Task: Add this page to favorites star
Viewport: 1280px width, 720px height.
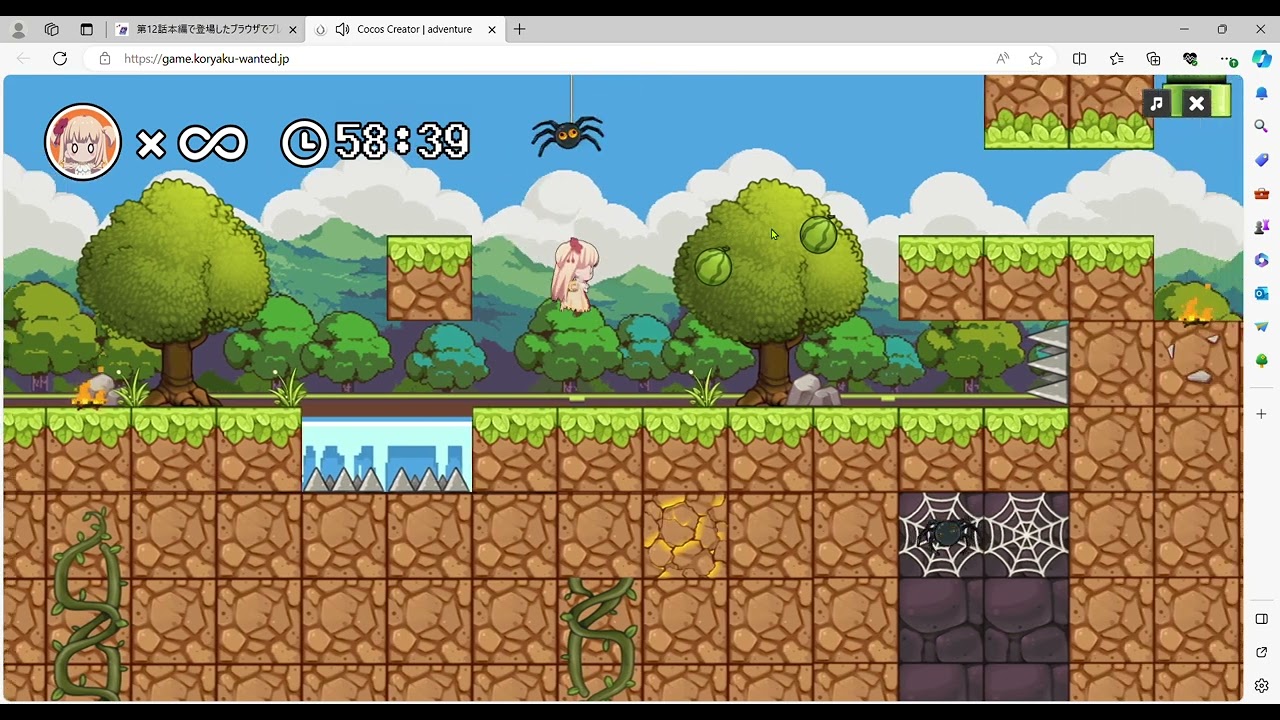Action: pos(1036,59)
